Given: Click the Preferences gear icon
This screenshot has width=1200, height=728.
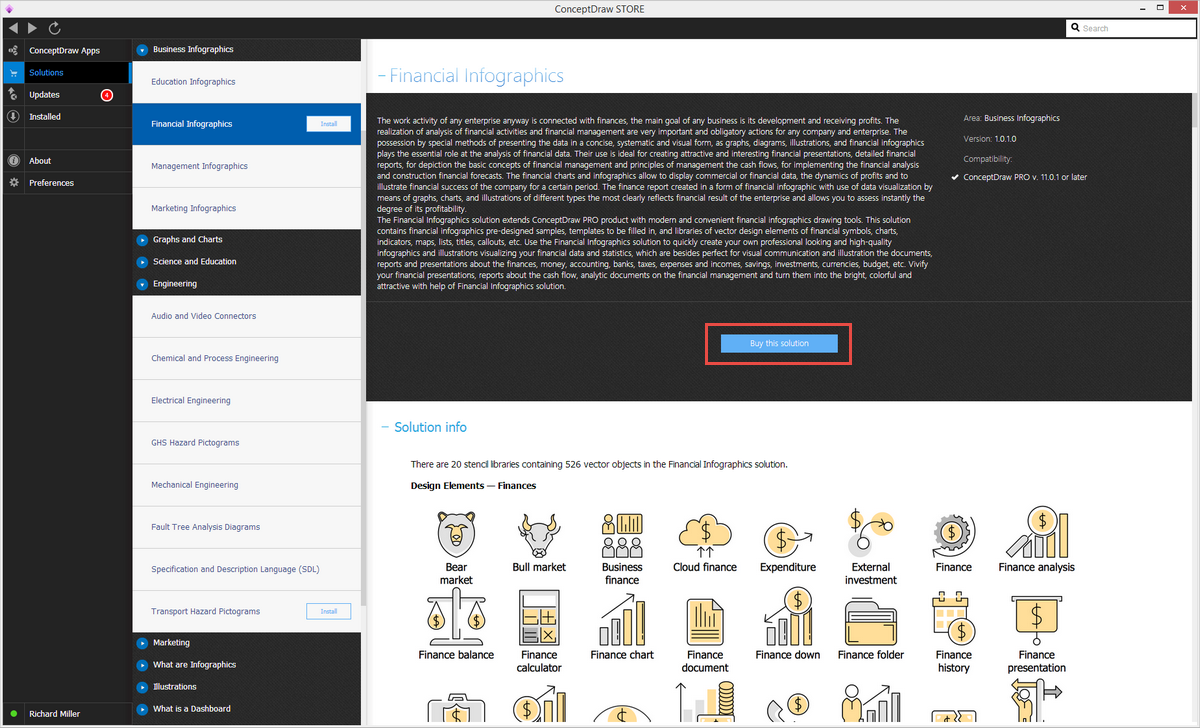Looking at the screenshot, I should (x=13, y=182).
